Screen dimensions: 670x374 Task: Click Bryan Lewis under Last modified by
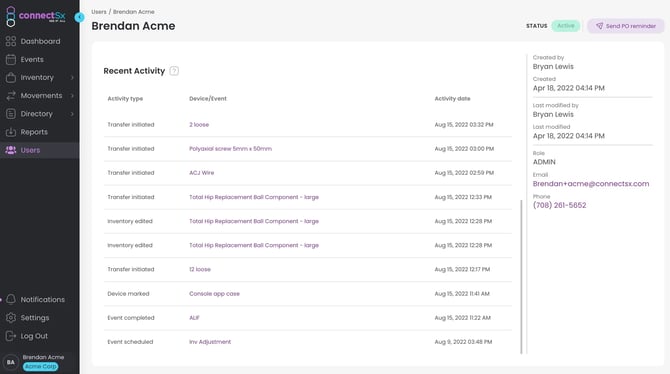point(553,115)
